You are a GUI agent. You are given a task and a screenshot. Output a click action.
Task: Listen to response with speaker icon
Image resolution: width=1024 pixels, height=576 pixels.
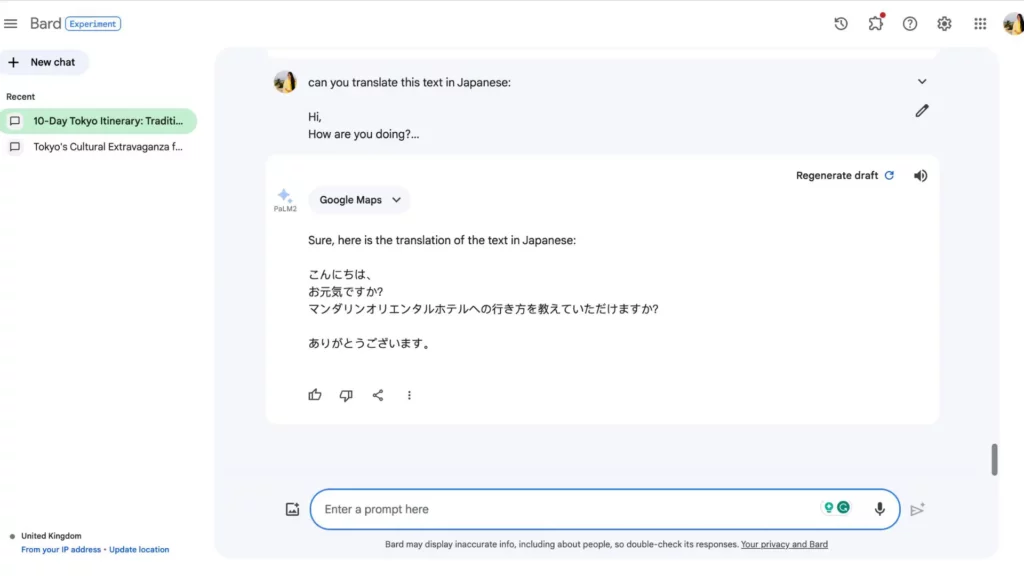coord(921,176)
